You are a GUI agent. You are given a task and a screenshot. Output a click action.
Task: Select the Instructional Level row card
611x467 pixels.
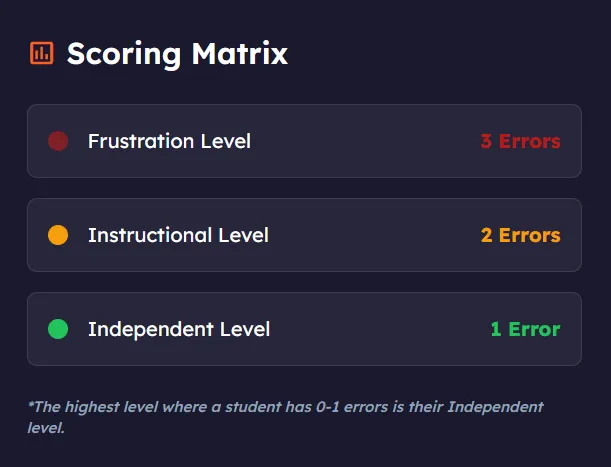[x=304, y=235]
